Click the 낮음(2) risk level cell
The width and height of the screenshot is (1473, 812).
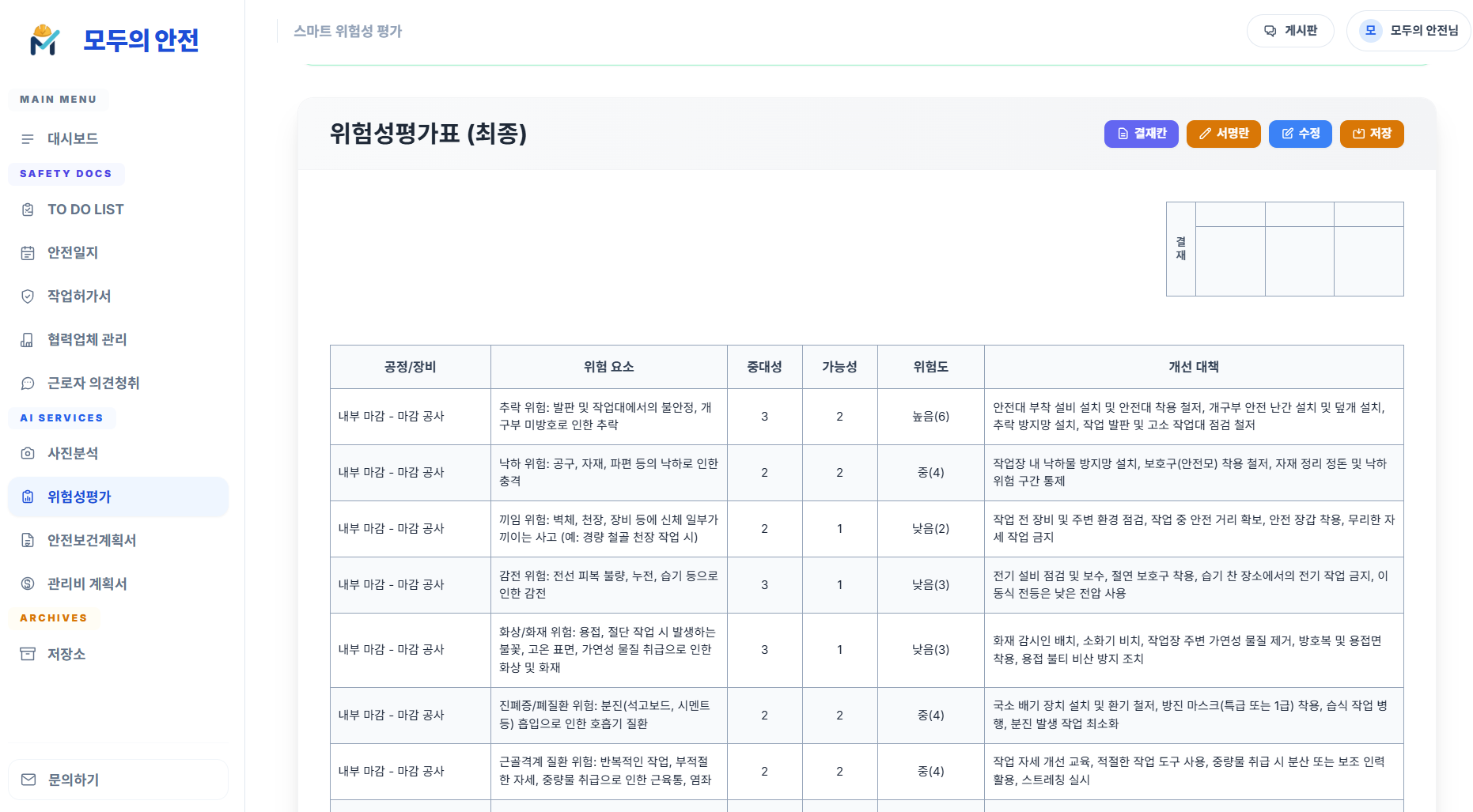pos(931,529)
